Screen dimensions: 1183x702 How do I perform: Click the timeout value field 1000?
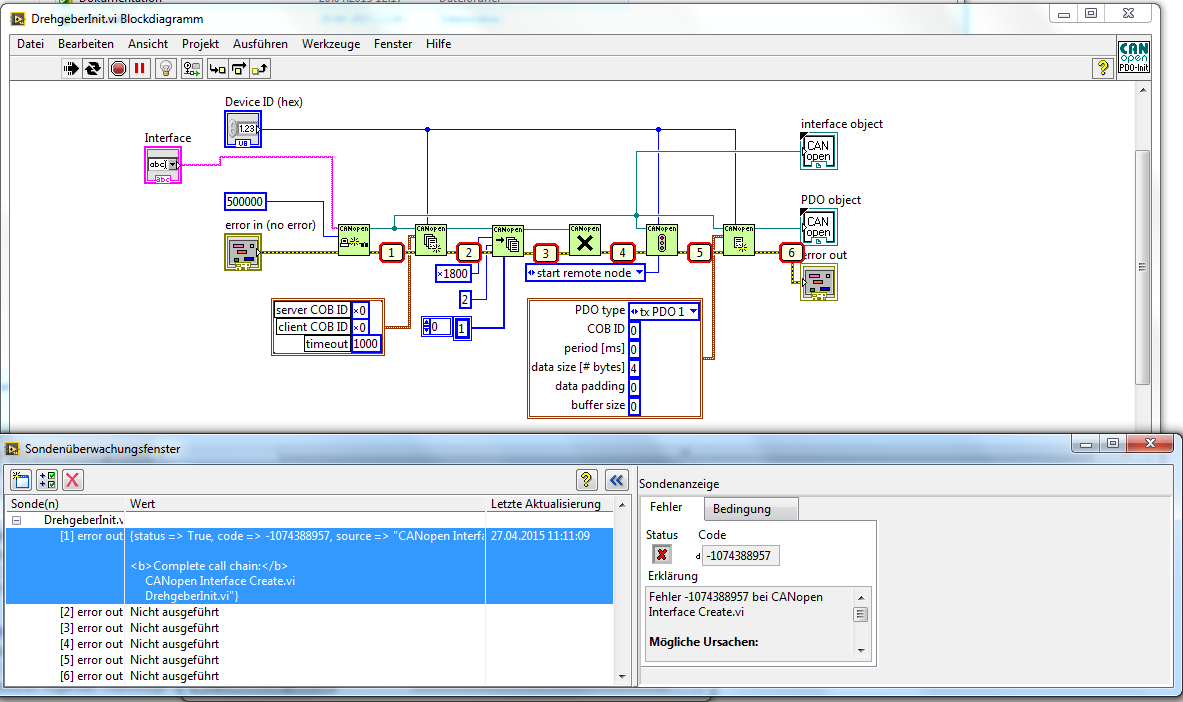coord(366,343)
